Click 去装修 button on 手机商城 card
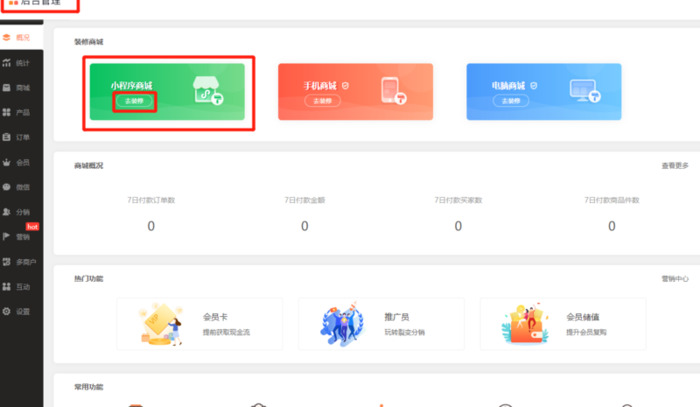The width and height of the screenshot is (700, 407). click(322, 101)
